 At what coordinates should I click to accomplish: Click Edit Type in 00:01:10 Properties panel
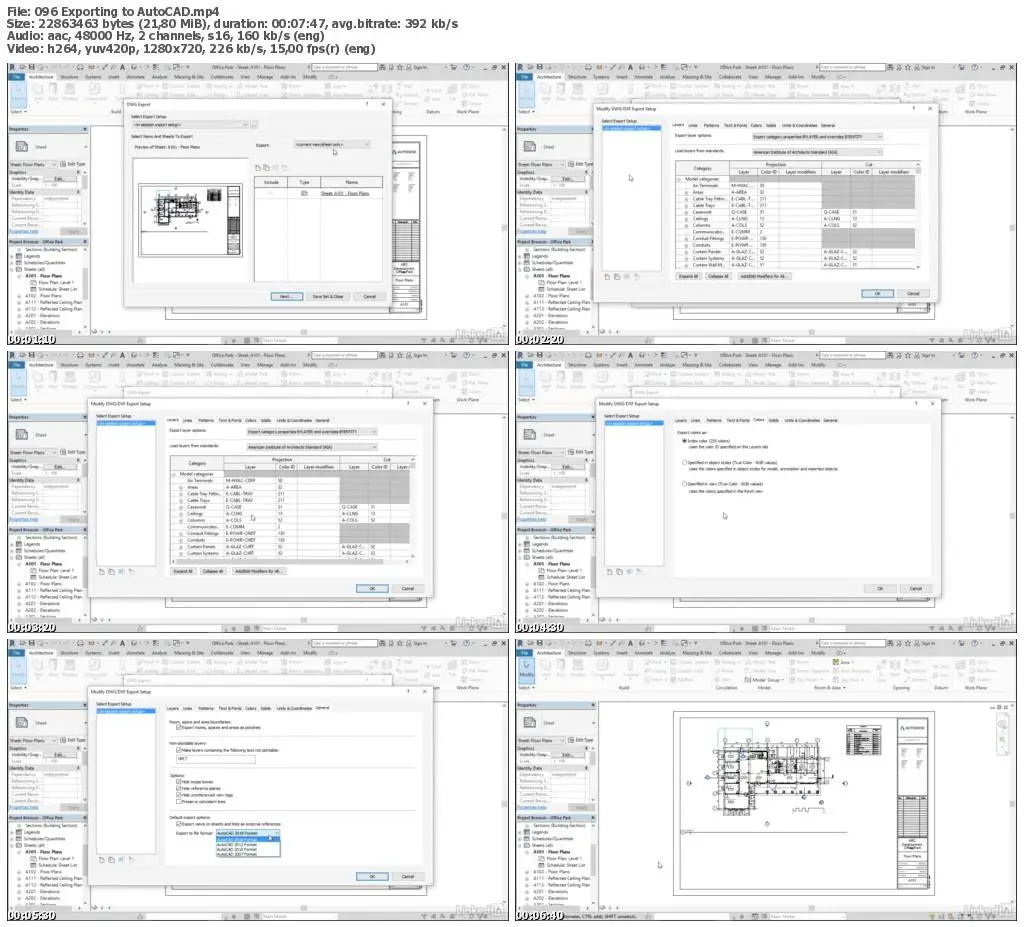click(73, 164)
